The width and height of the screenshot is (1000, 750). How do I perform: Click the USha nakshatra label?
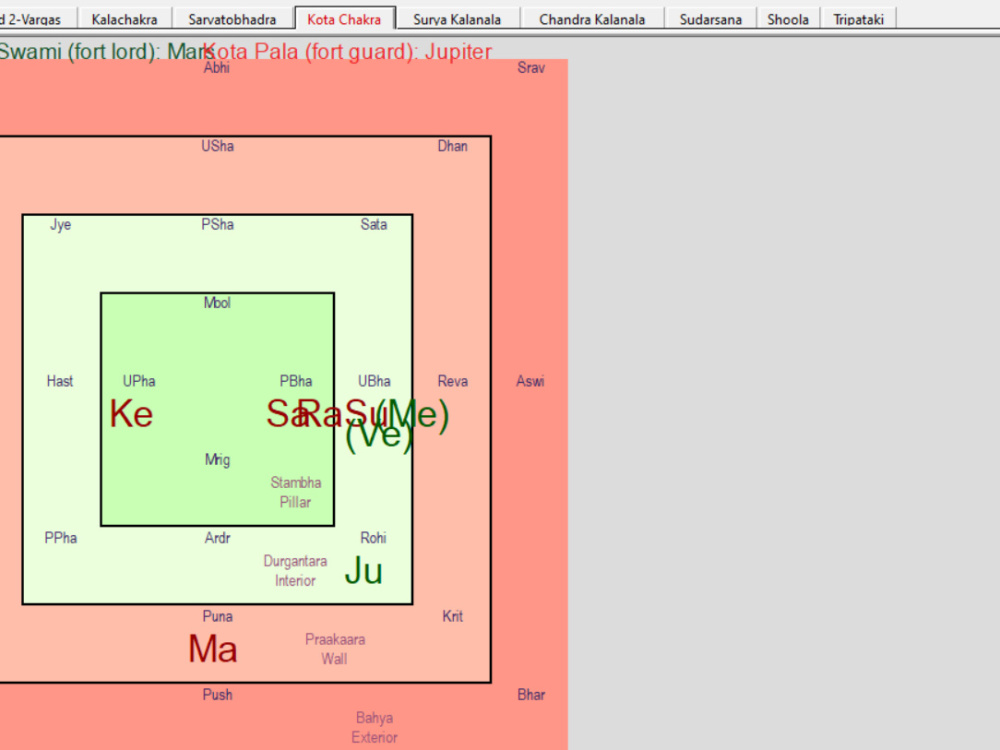point(217,146)
